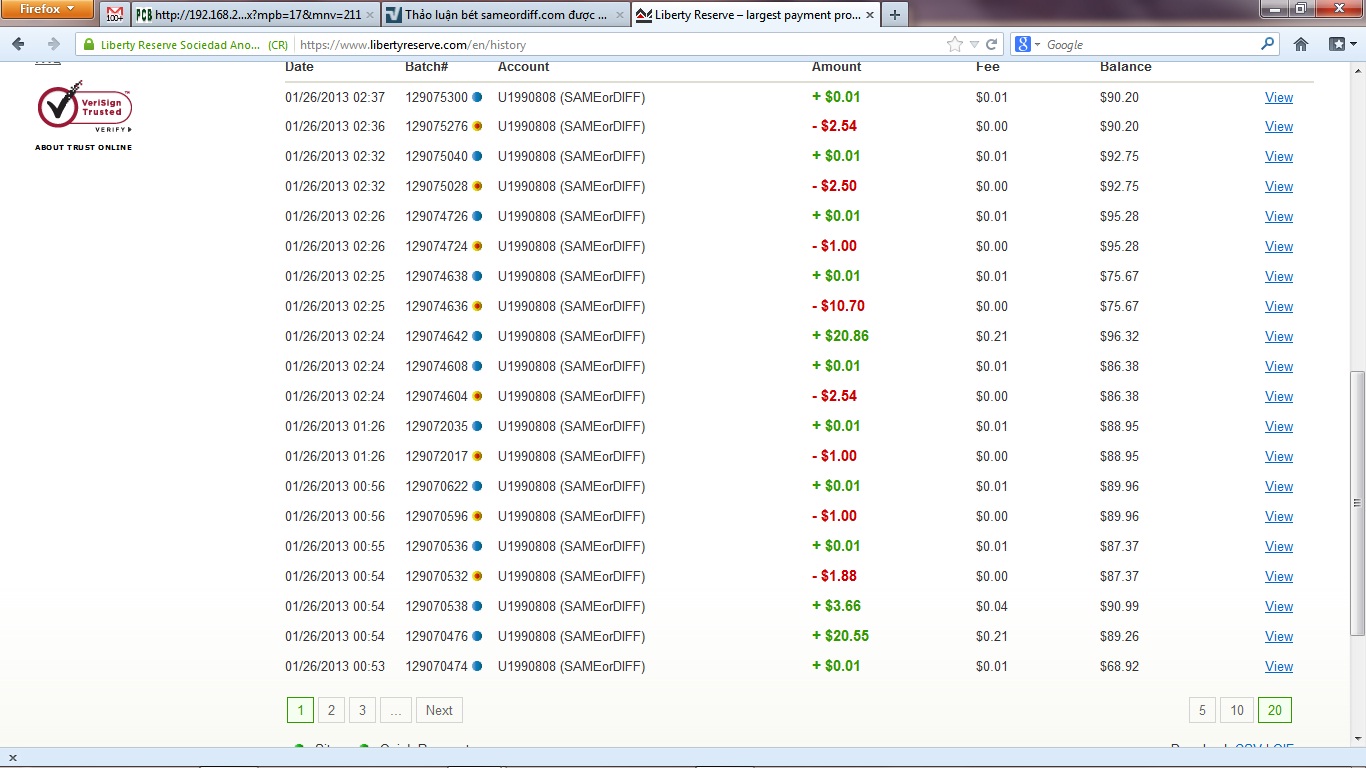
Task: Click the Liberty Reserve site identity badge
Action: coord(185,45)
